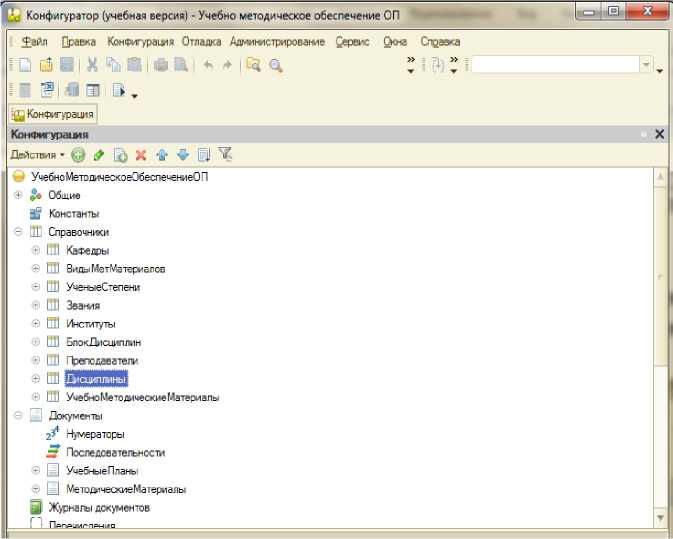Collapse the Справочники tree node
The image size is (673, 539).
19,232
